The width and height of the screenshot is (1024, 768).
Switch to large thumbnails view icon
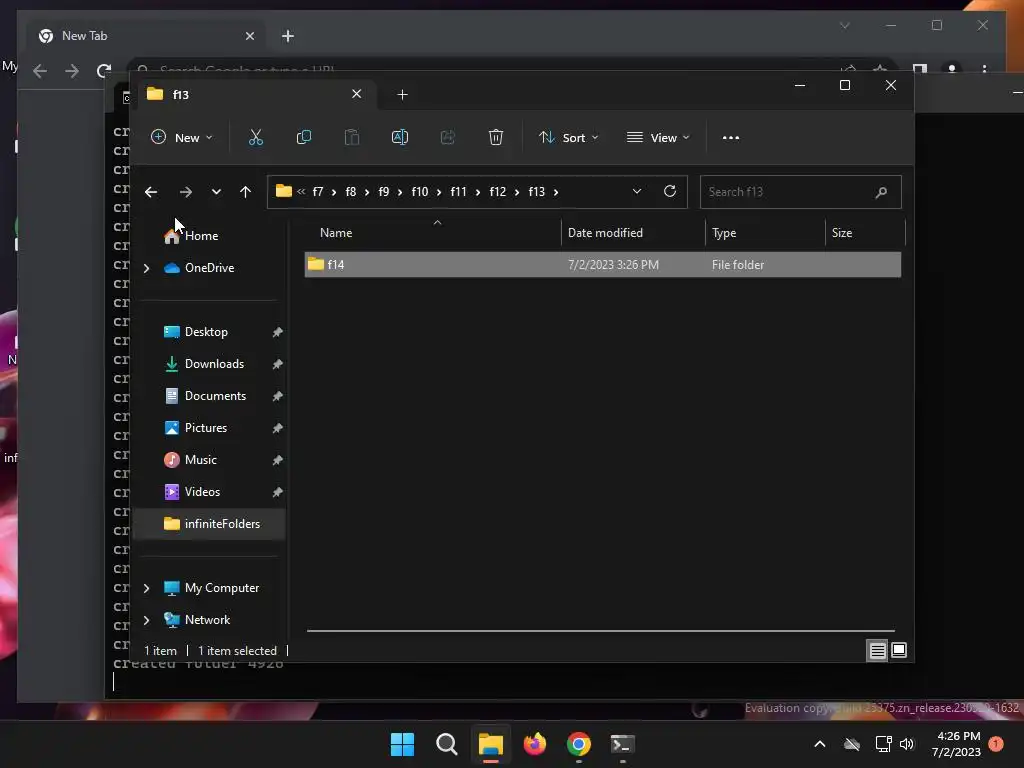pos(899,650)
